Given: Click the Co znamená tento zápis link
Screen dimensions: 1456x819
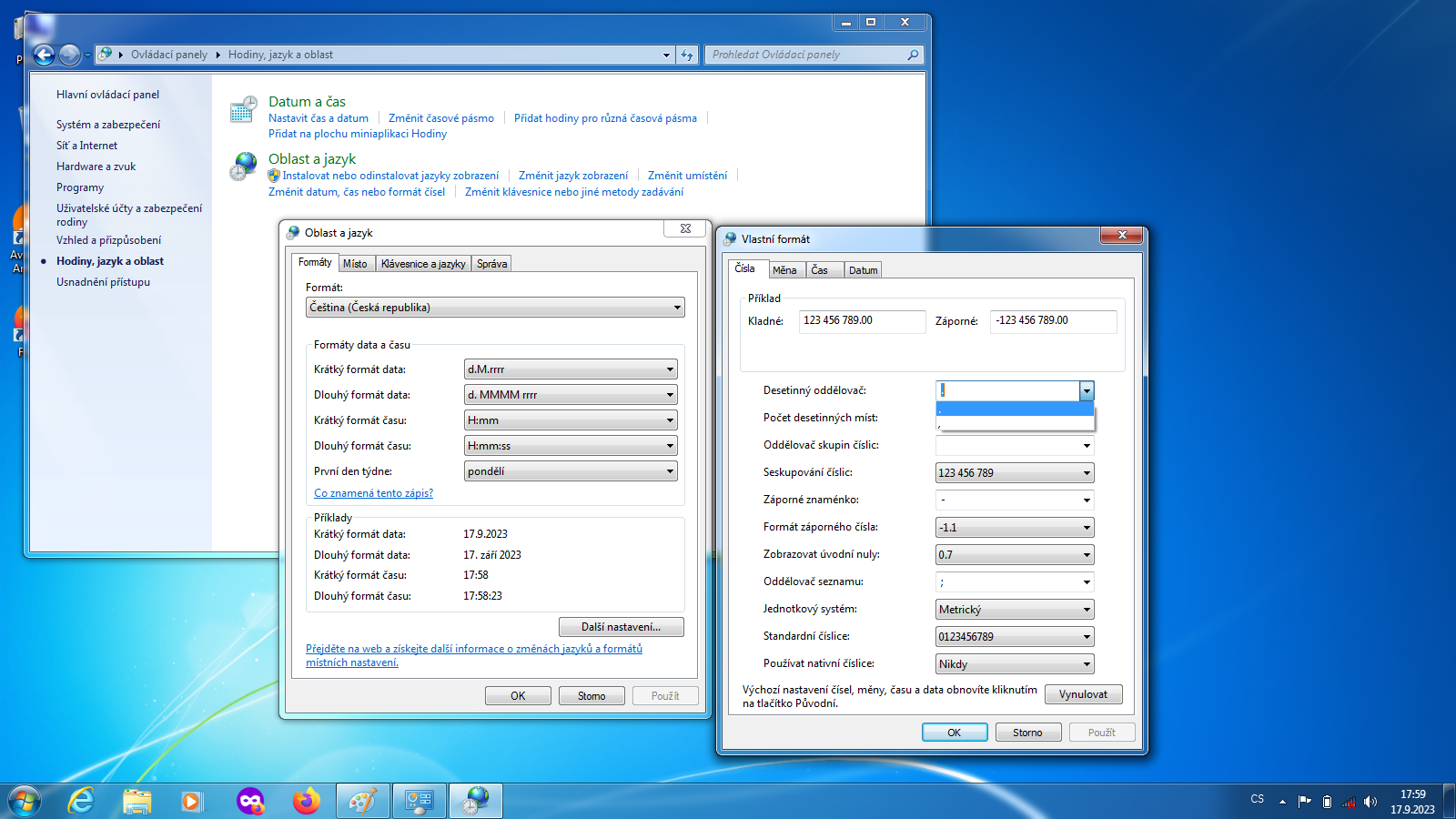Looking at the screenshot, I should pos(373,493).
